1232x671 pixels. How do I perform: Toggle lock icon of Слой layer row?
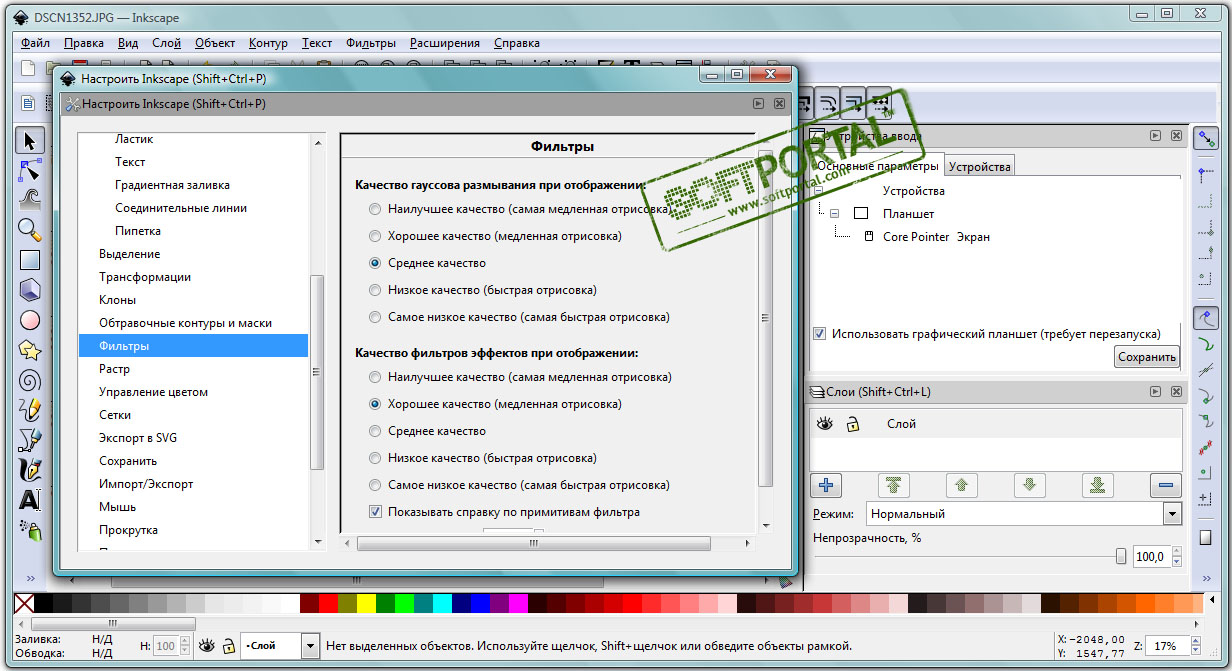coord(852,424)
